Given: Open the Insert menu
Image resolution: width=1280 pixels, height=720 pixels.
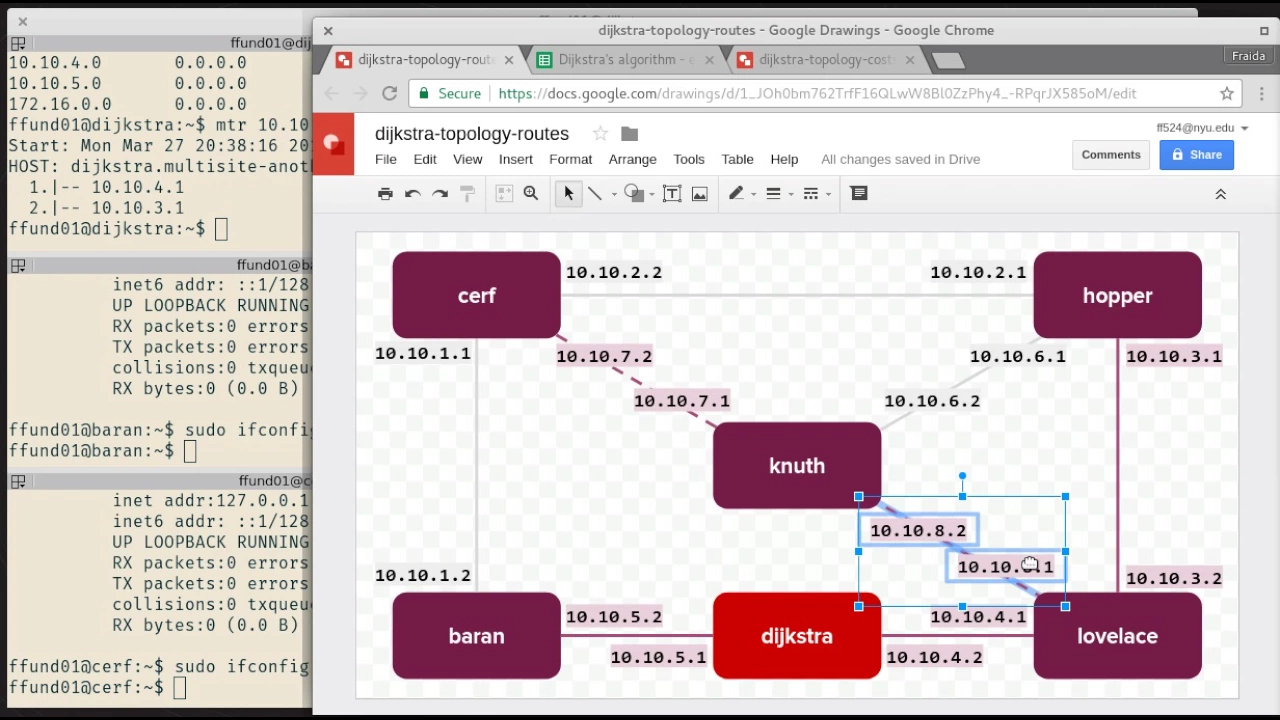Looking at the screenshot, I should [516, 159].
